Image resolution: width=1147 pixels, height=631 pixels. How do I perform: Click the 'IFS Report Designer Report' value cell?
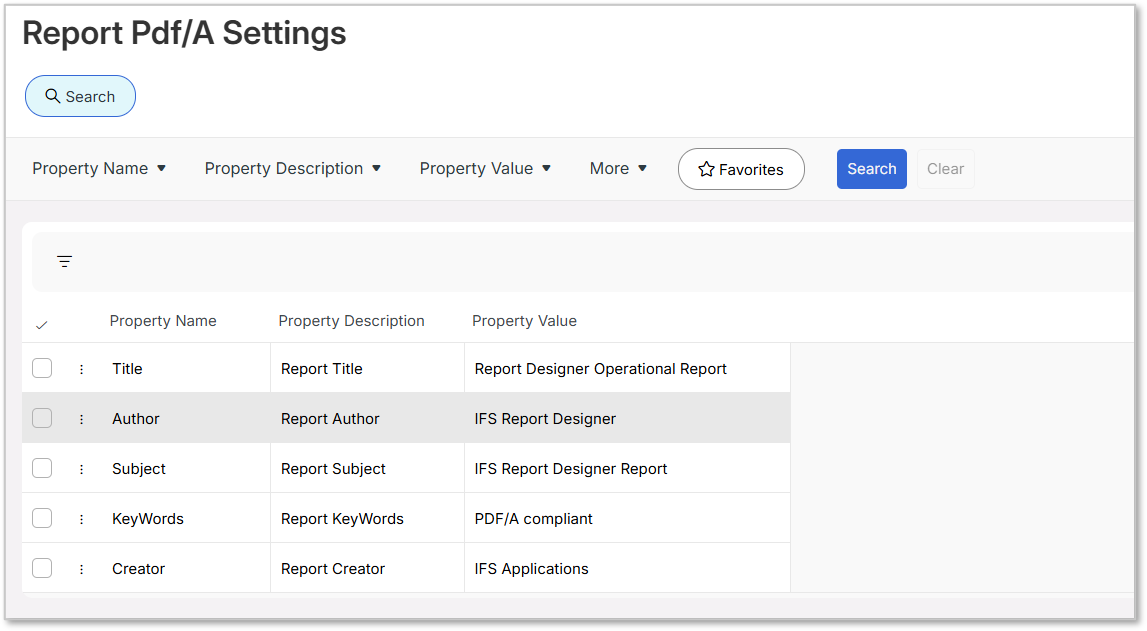point(628,468)
